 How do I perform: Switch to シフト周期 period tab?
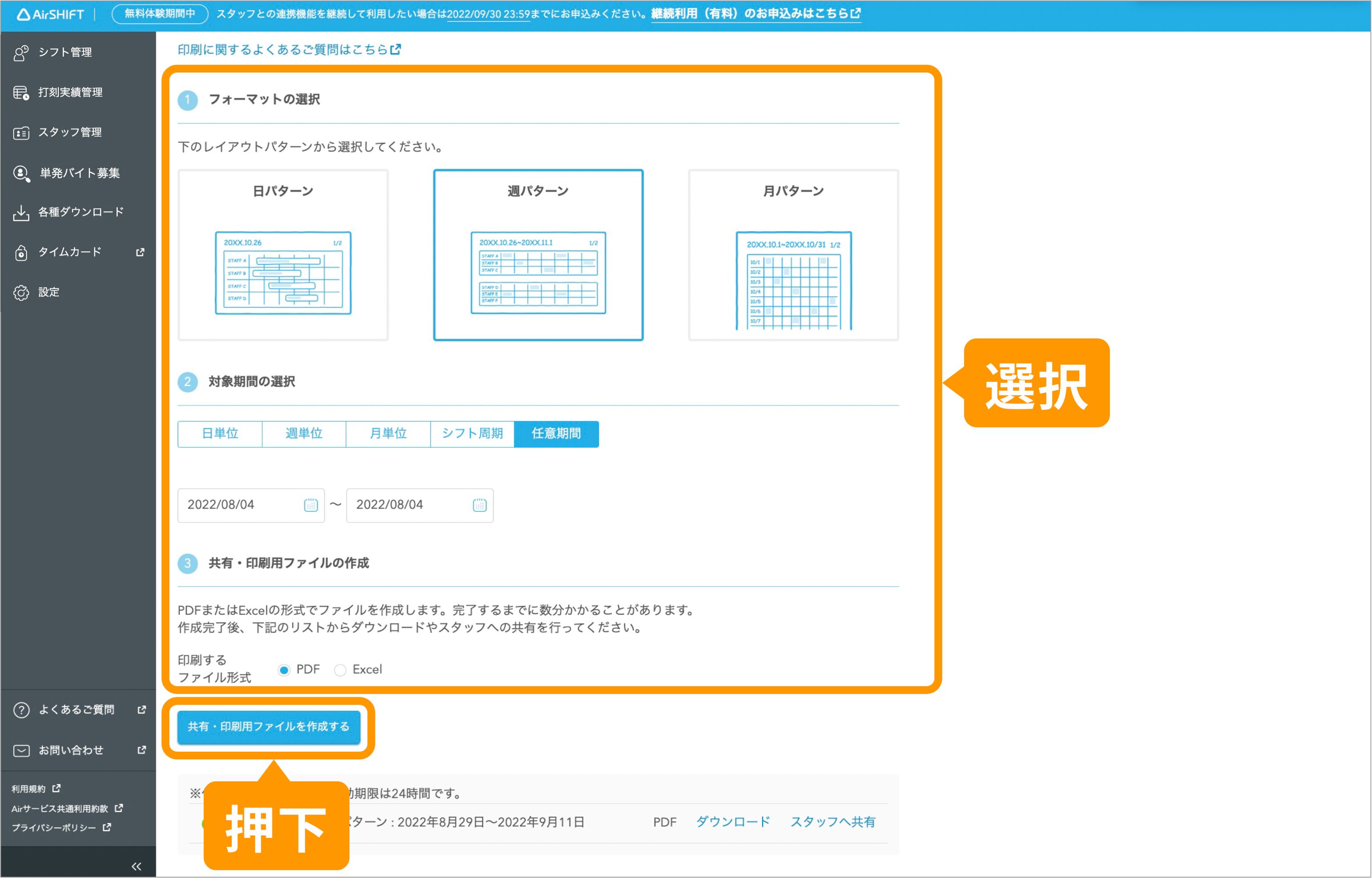click(472, 435)
